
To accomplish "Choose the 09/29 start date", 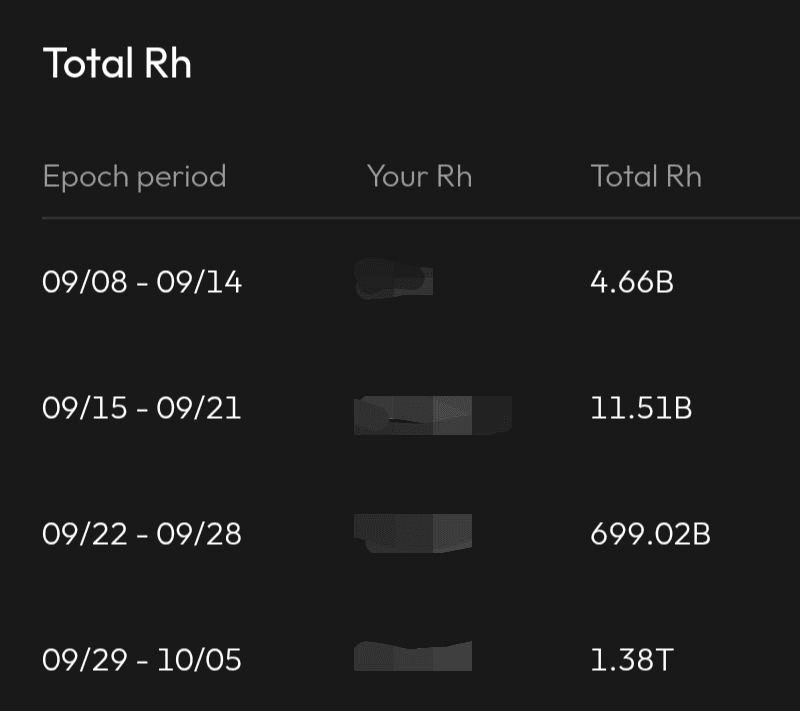I will pos(85,660).
